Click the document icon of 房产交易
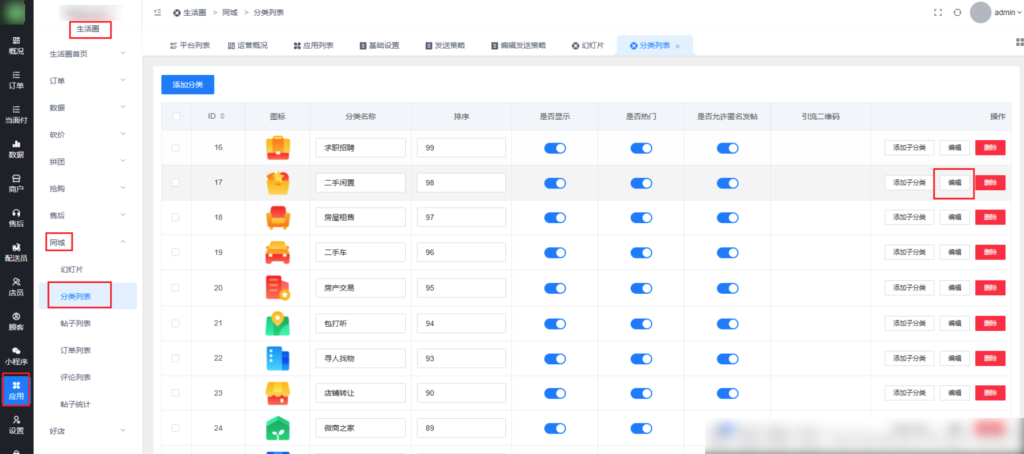Screen dimensions: 1024x454 278,287
